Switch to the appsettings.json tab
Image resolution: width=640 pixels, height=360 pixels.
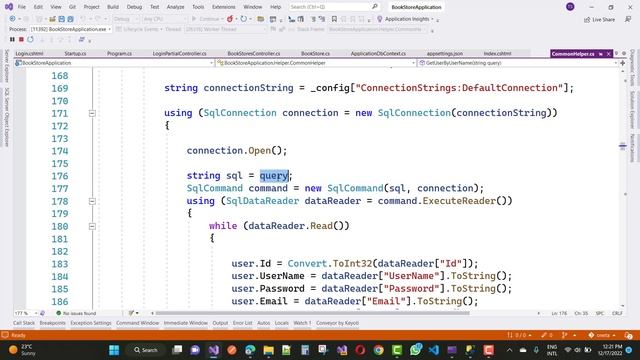[445, 53]
